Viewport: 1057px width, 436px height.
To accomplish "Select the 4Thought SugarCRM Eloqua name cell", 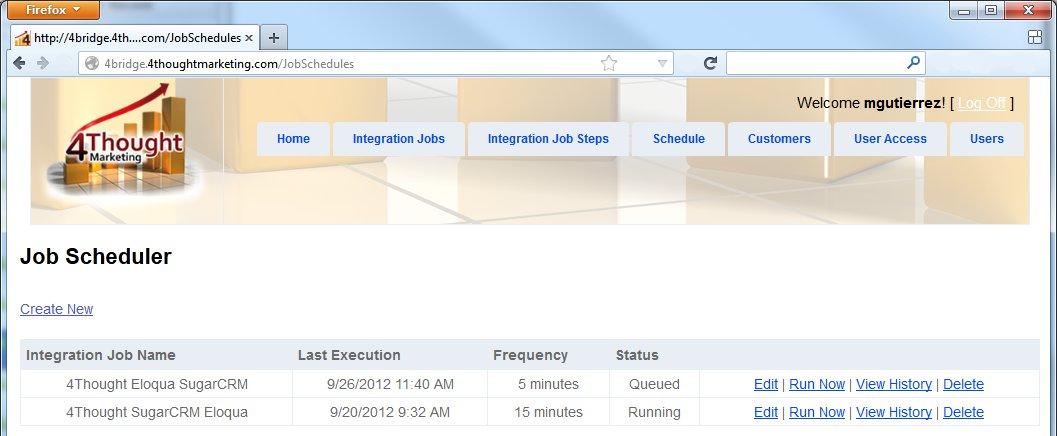I will tap(157, 412).
